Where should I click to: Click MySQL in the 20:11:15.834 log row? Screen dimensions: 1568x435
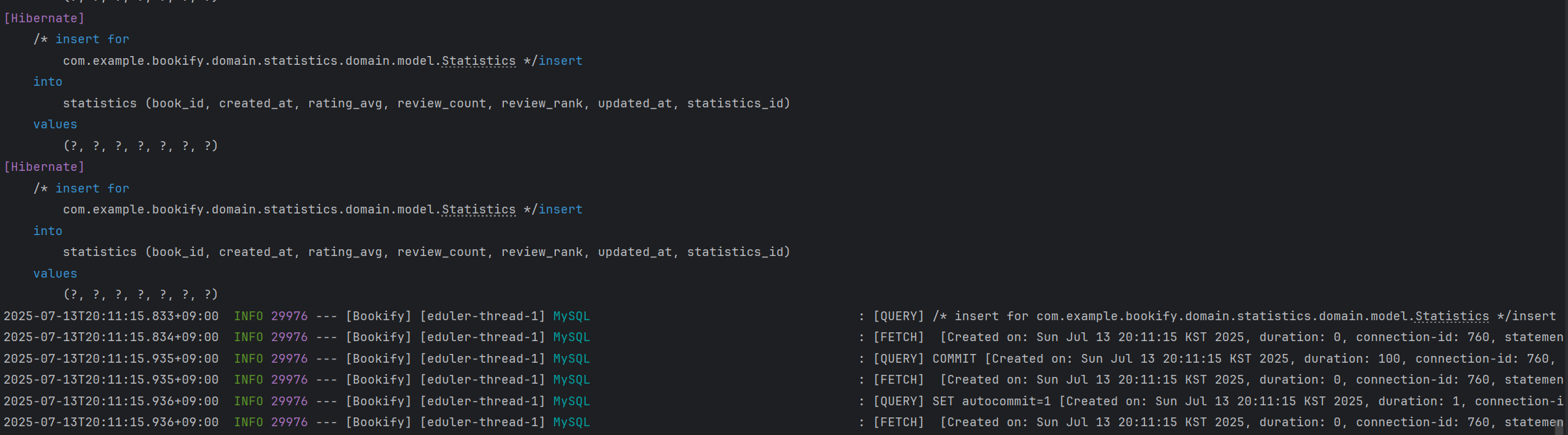coord(572,337)
